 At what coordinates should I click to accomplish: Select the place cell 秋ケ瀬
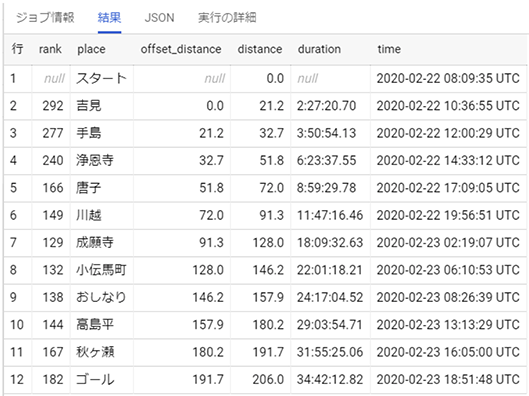point(95,352)
